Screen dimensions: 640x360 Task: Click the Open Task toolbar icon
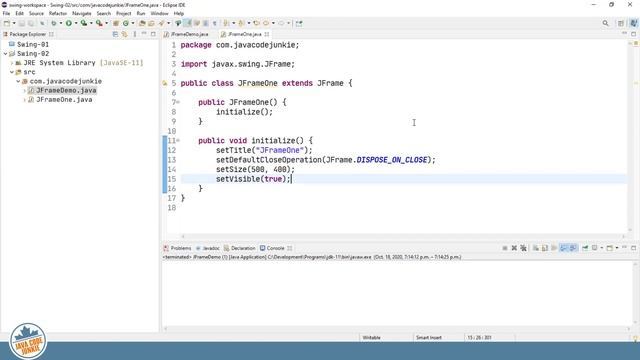coord(151,23)
